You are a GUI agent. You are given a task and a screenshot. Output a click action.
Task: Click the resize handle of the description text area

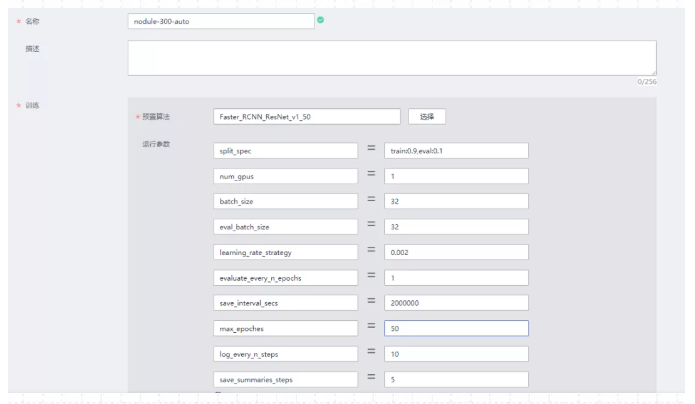[654, 72]
